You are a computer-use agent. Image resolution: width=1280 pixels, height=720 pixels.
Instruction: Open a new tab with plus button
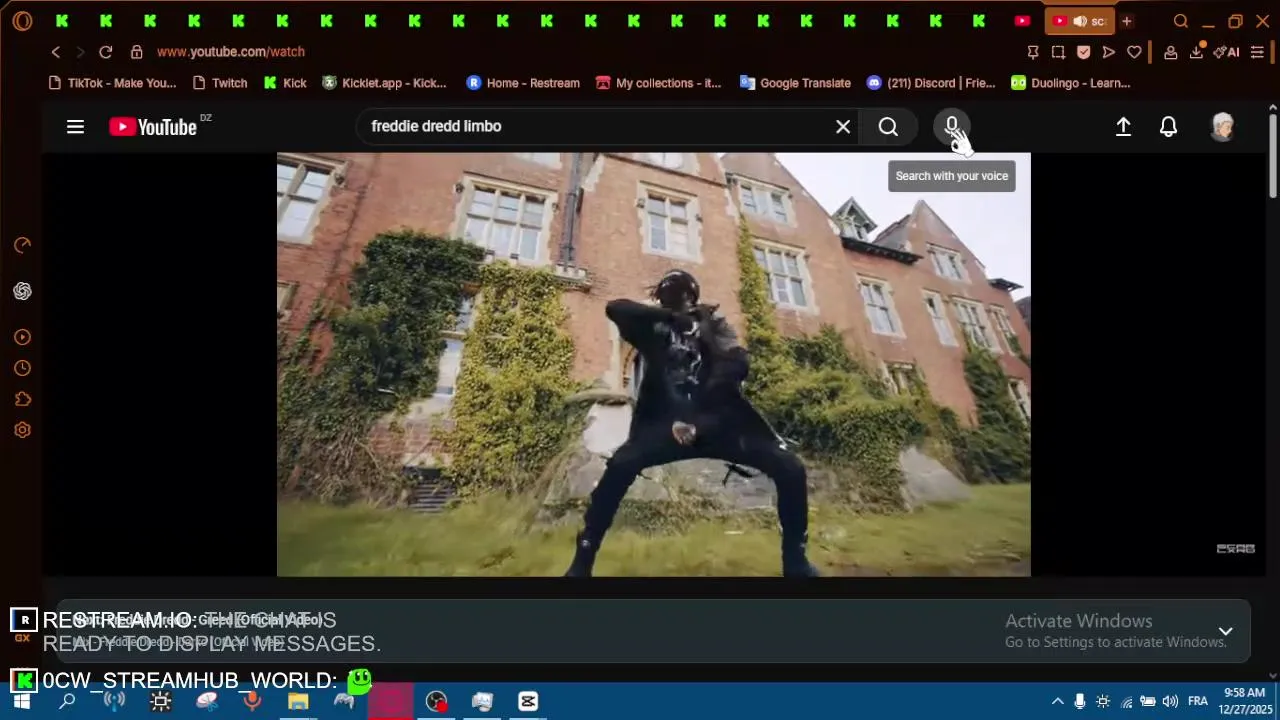[1126, 21]
